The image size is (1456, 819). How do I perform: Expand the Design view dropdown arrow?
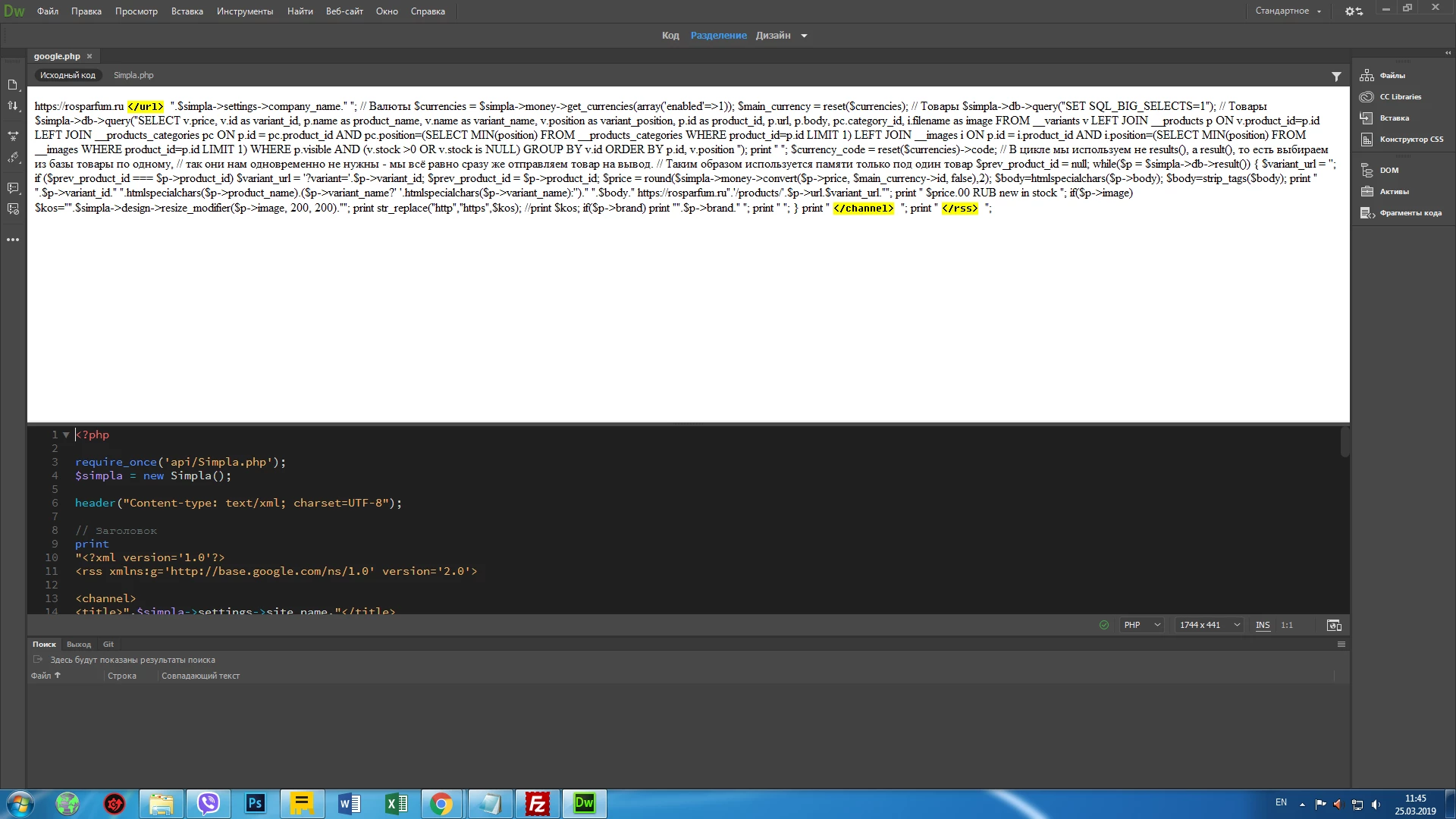804,36
